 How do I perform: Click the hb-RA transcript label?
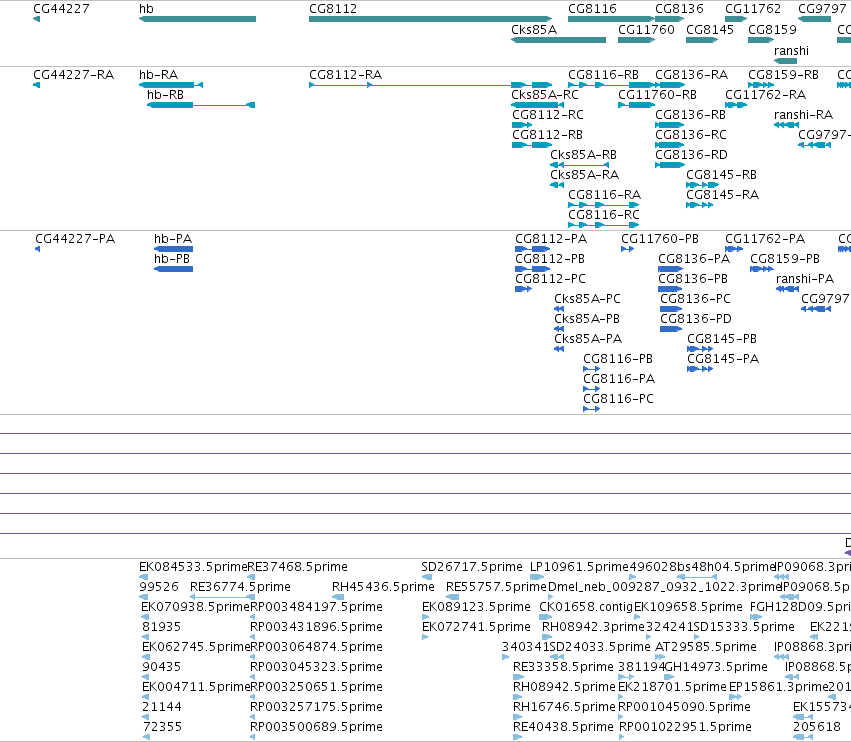click(x=158, y=75)
